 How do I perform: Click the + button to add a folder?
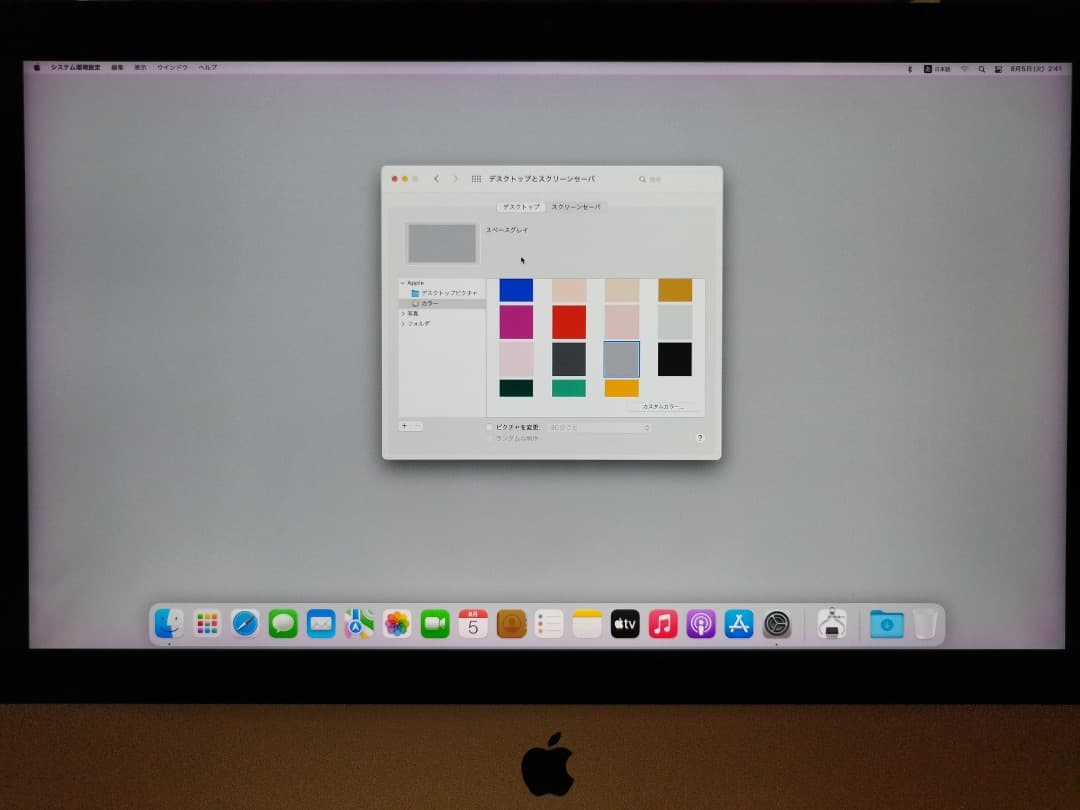pyautogui.click(x=405, y=425)
